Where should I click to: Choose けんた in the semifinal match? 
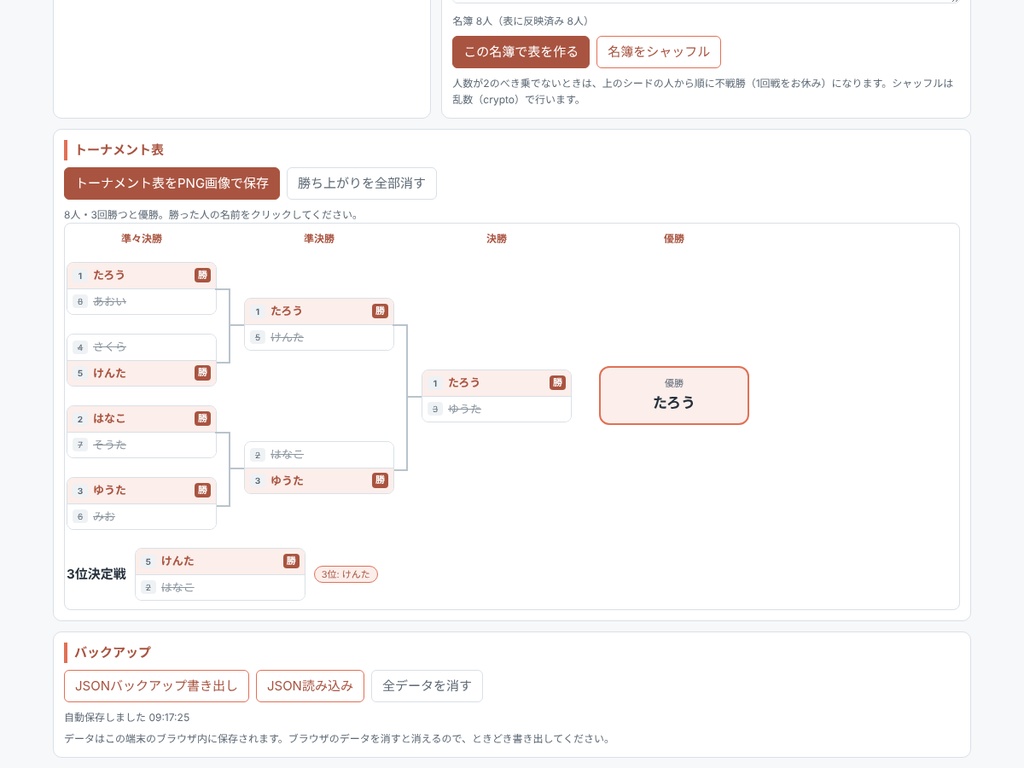point(319,338)
